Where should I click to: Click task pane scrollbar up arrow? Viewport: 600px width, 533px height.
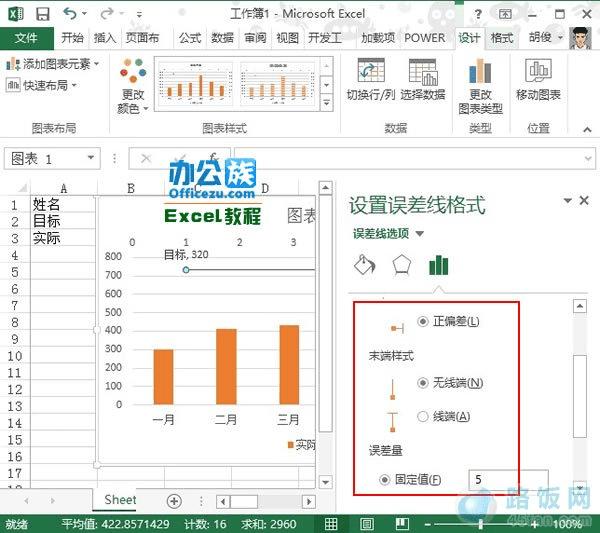click(580, 306)
